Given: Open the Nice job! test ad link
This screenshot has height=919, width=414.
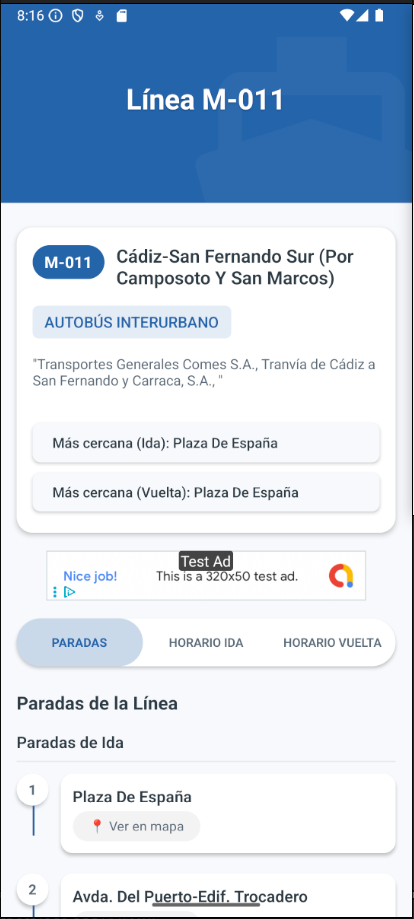Looking at the screenshot, I should click(90, 576).
